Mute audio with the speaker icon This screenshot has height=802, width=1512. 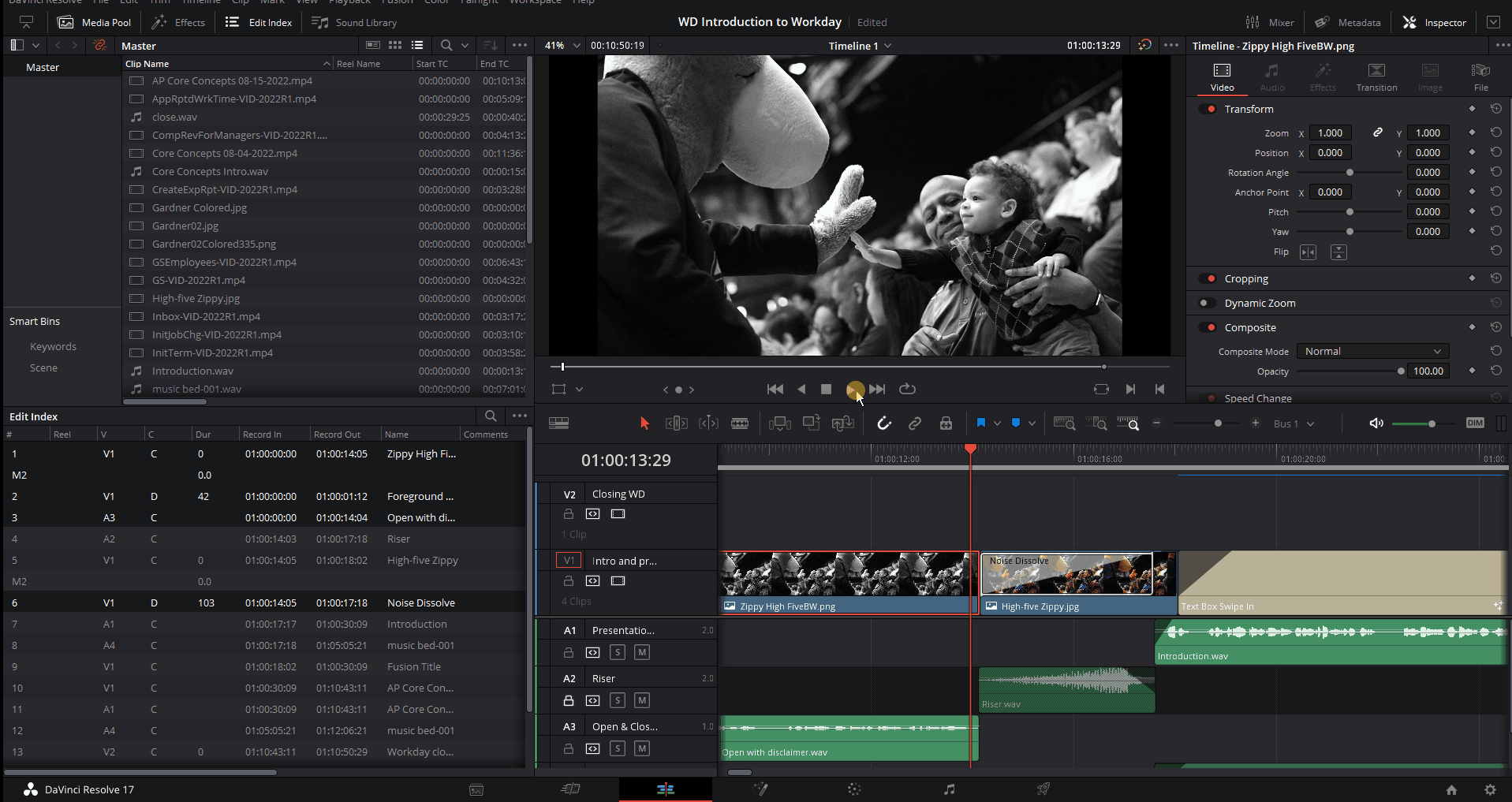1376,423
